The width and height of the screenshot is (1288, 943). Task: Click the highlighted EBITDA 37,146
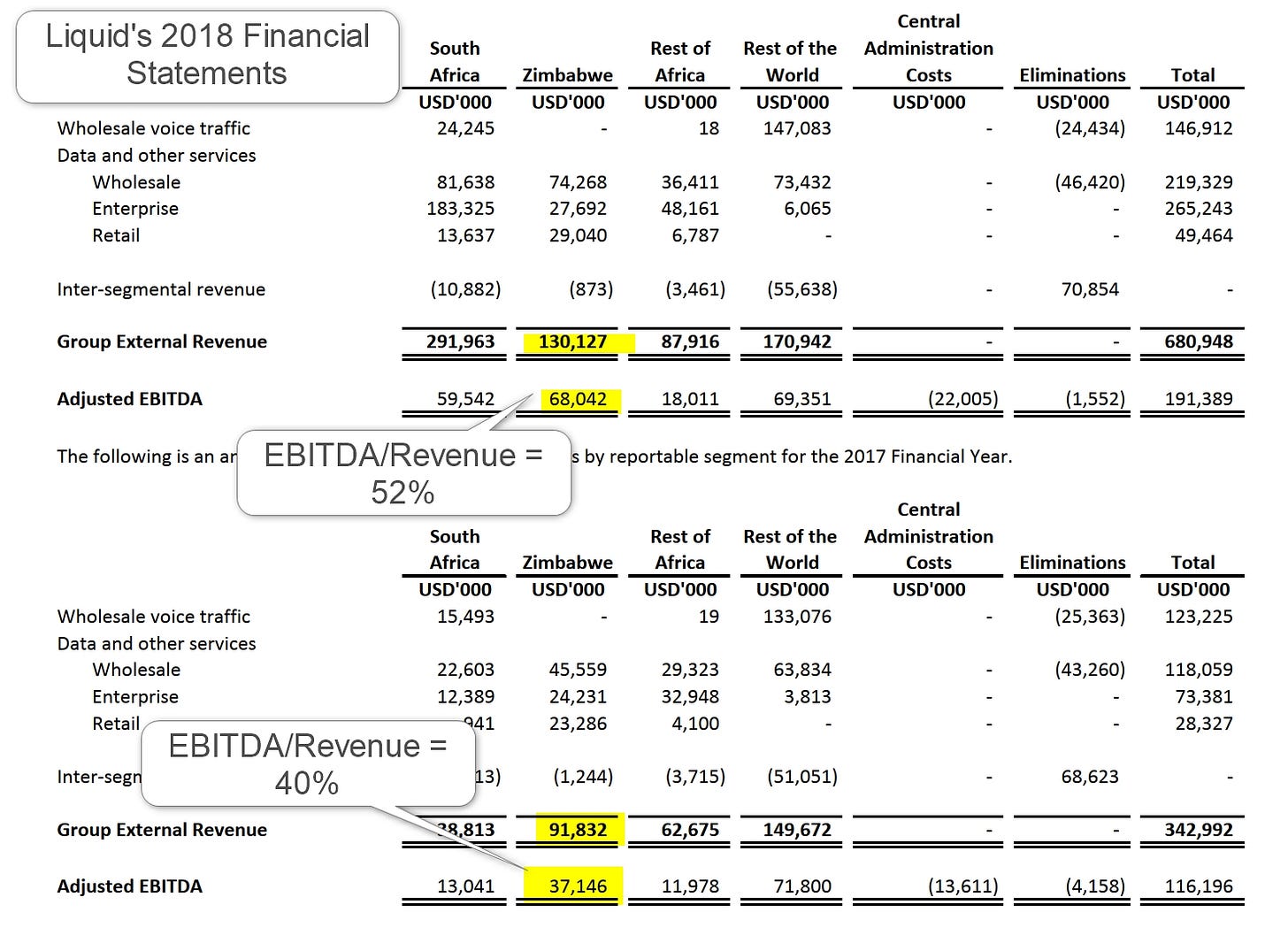[578, 886]
